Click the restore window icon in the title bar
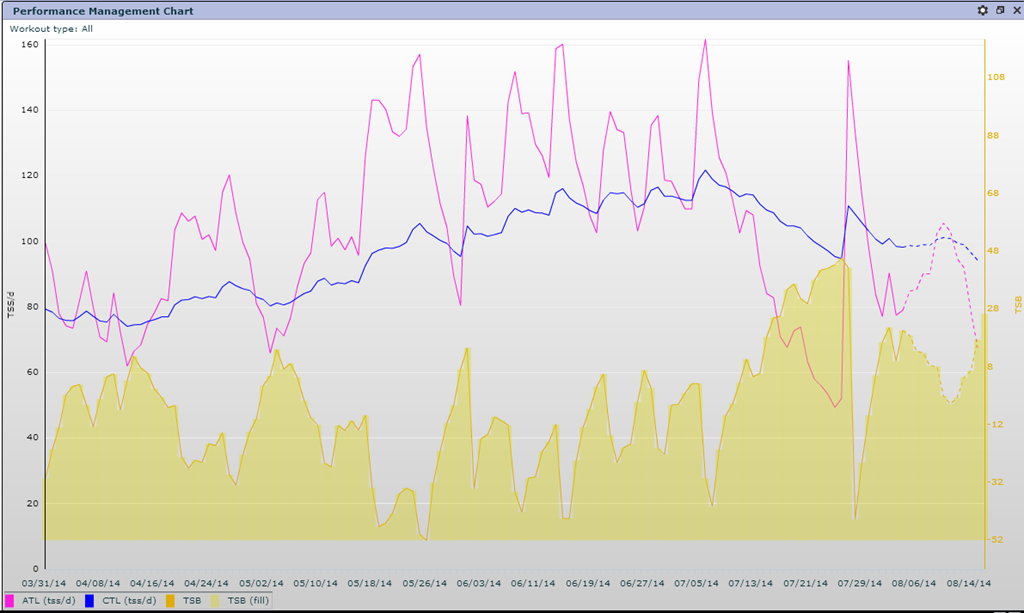The width and height of the screenshot is (1024, 613). click(999, 10)
